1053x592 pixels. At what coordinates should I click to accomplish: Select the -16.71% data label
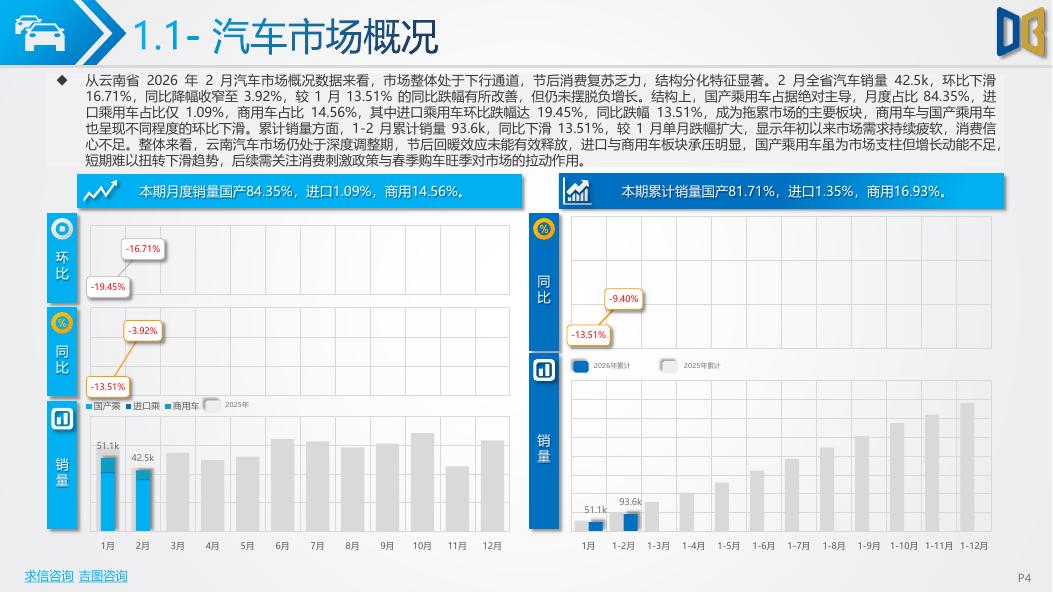143,249
